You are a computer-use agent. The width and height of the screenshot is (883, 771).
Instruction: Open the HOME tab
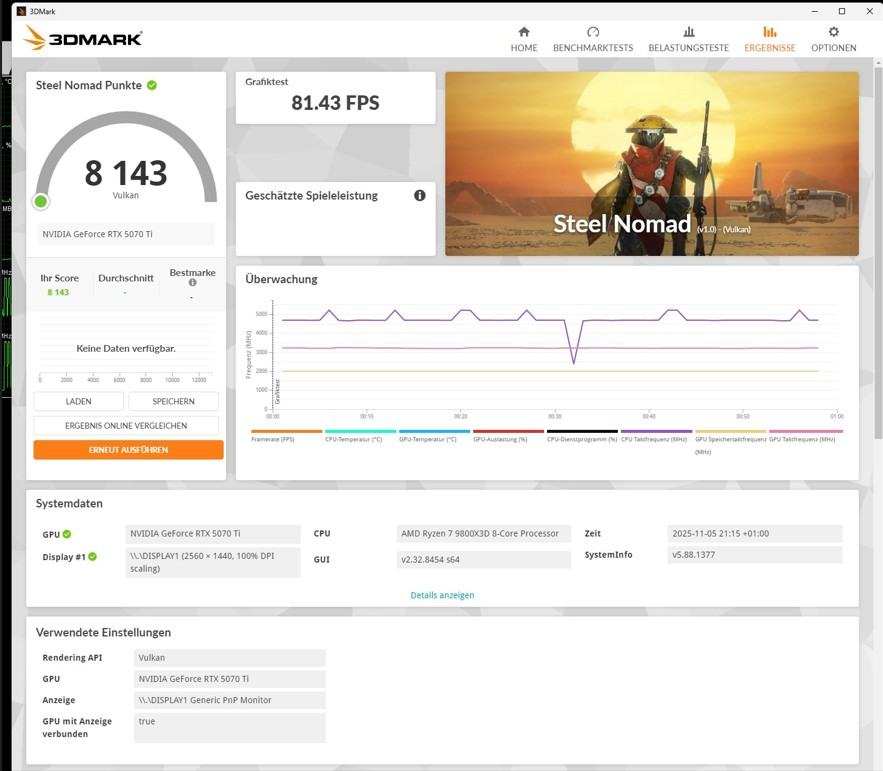pyautogui.click(x=524, y=39)
